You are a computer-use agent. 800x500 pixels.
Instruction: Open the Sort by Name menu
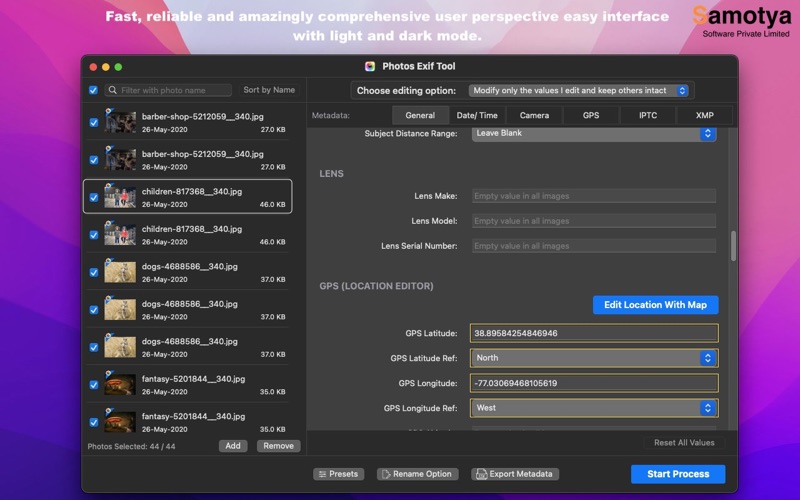tap(269, 90)
